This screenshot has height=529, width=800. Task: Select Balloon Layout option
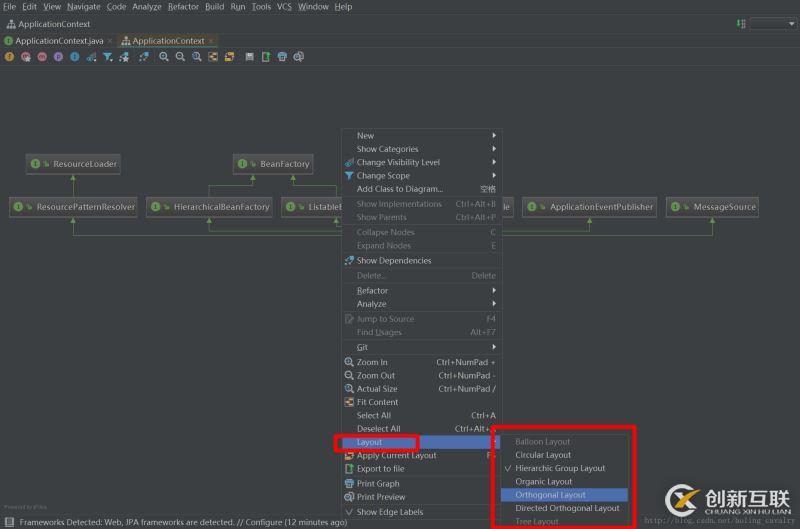click(x=564, y=441)
